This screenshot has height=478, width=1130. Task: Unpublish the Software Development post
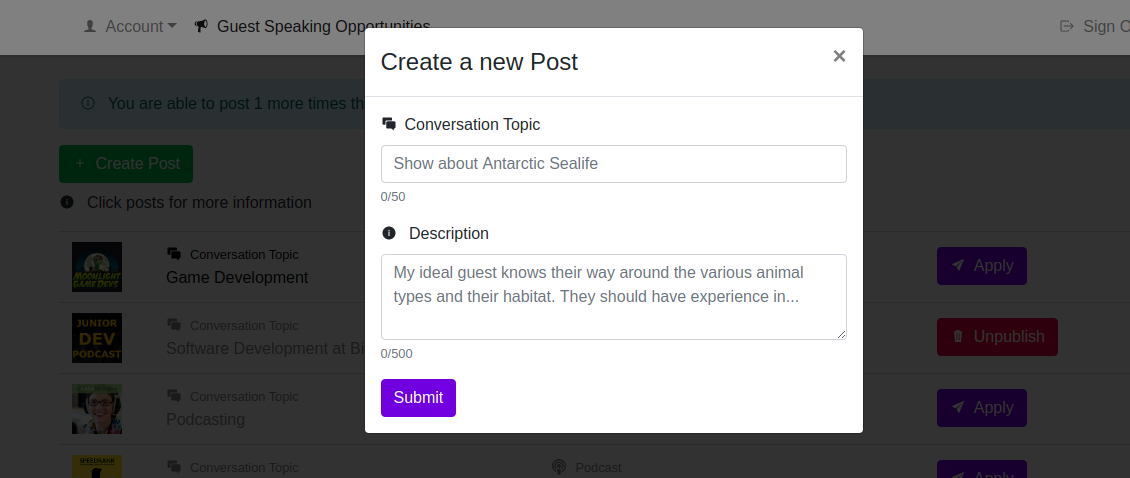click(996, 337)
